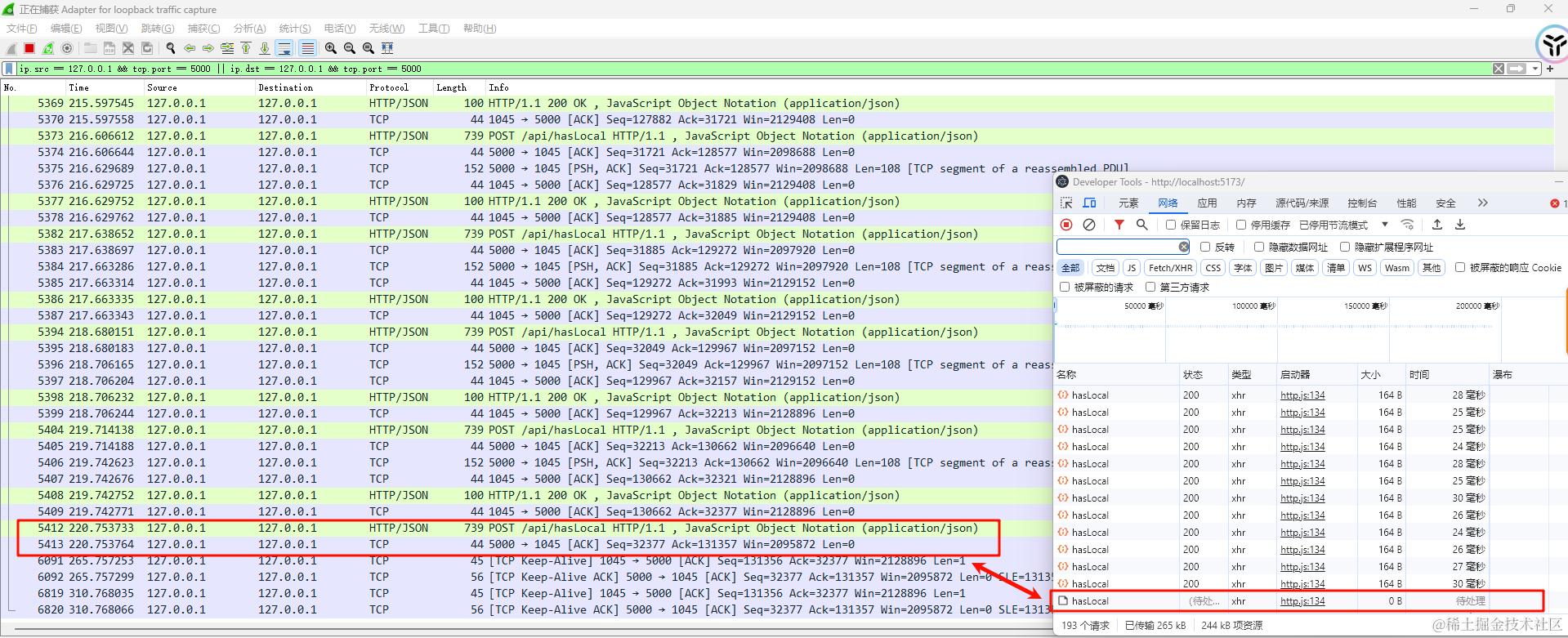Viewport: 1568px width, 638px height.
Task: Tick the 第三方请求 checkbox
Action: (x=1150, y=287)
